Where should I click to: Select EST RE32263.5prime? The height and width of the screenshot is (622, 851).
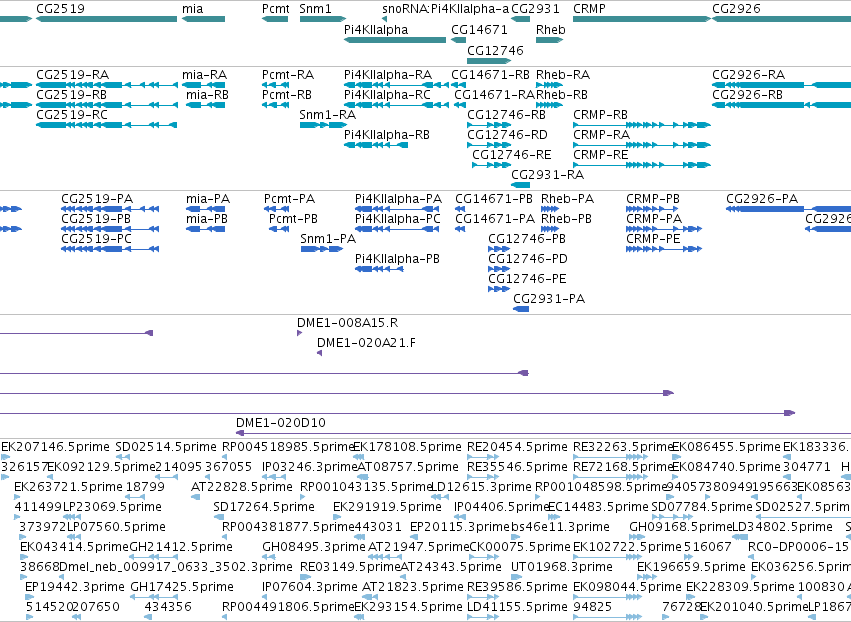point(624,447)
